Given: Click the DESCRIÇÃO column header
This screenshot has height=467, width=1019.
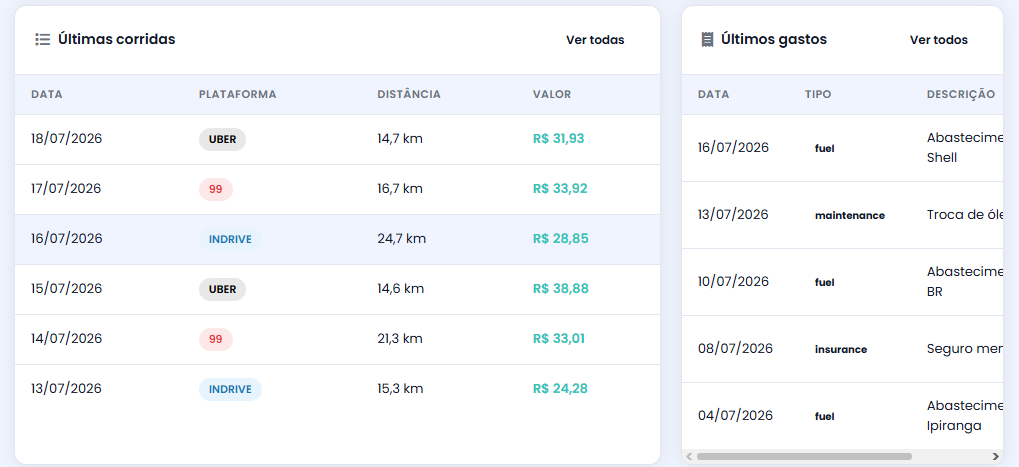Looking at the screenshot, I should pyautogui.click(x=961, y=94).
